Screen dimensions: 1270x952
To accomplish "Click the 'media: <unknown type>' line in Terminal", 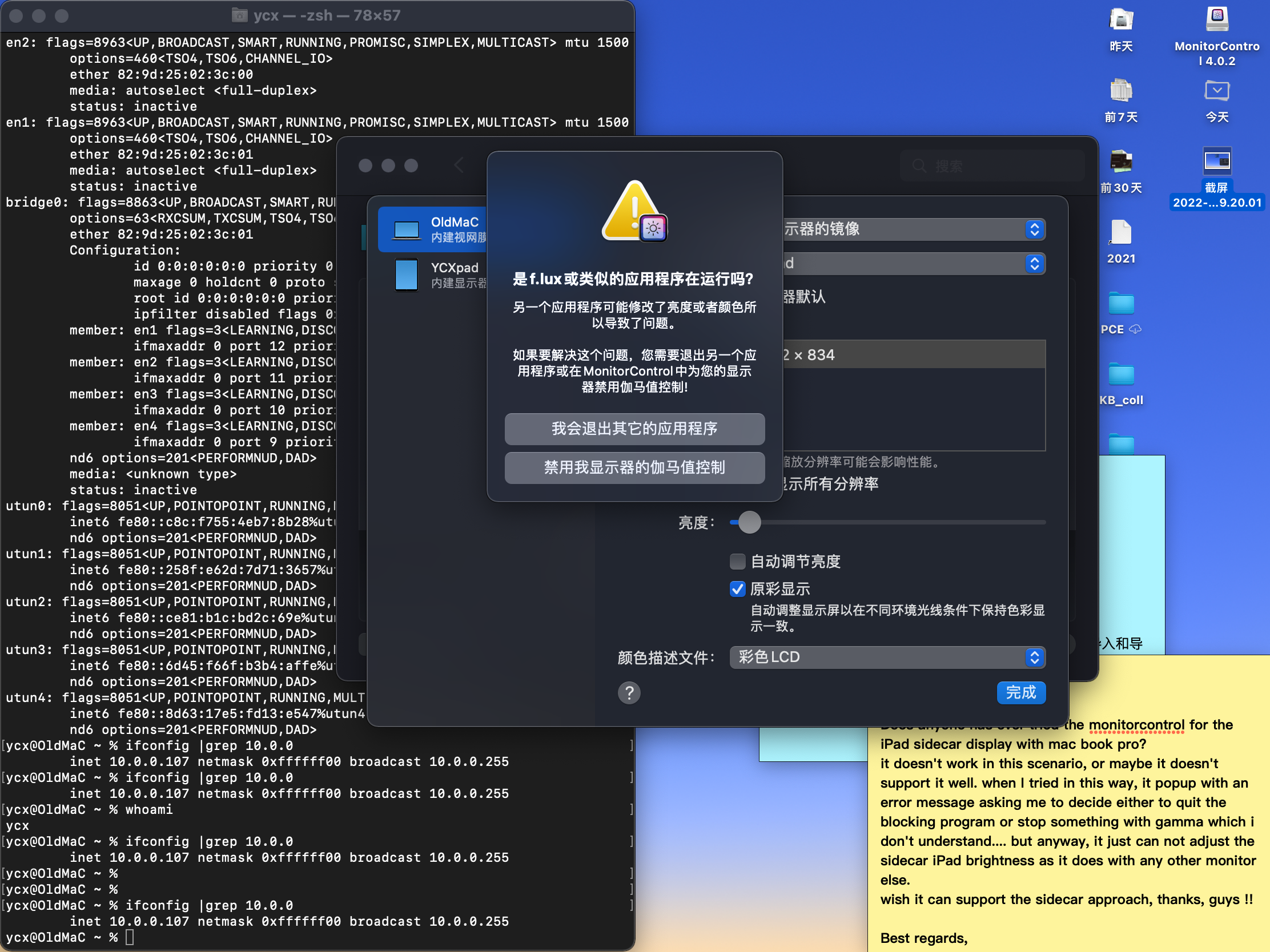I will [x=152, y=474].
